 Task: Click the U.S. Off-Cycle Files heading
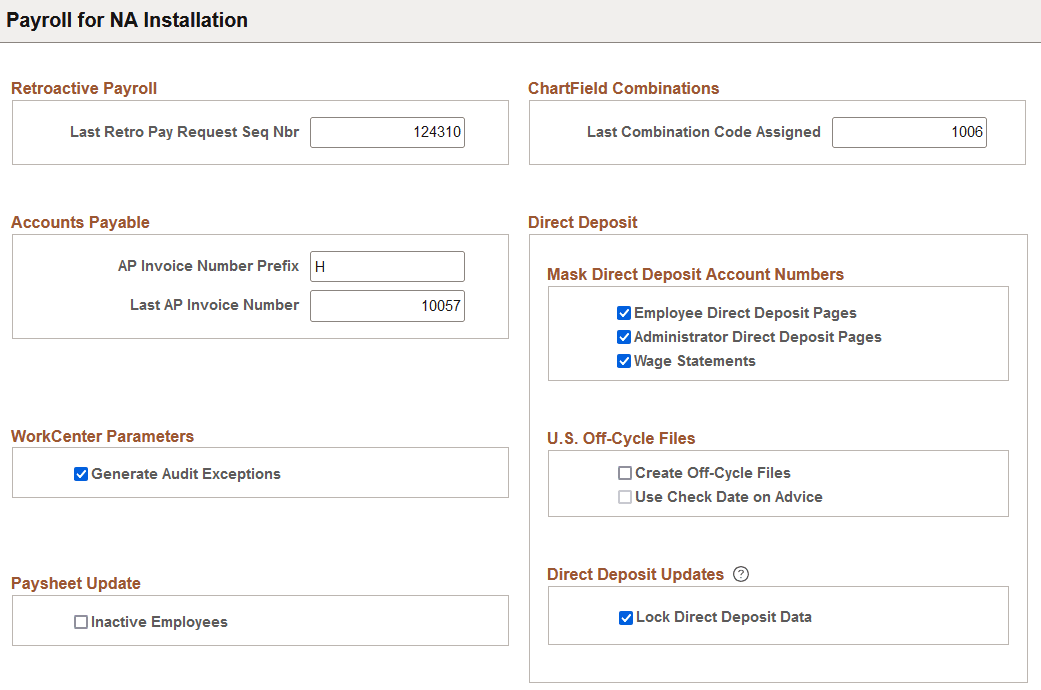tap(621, 438)
